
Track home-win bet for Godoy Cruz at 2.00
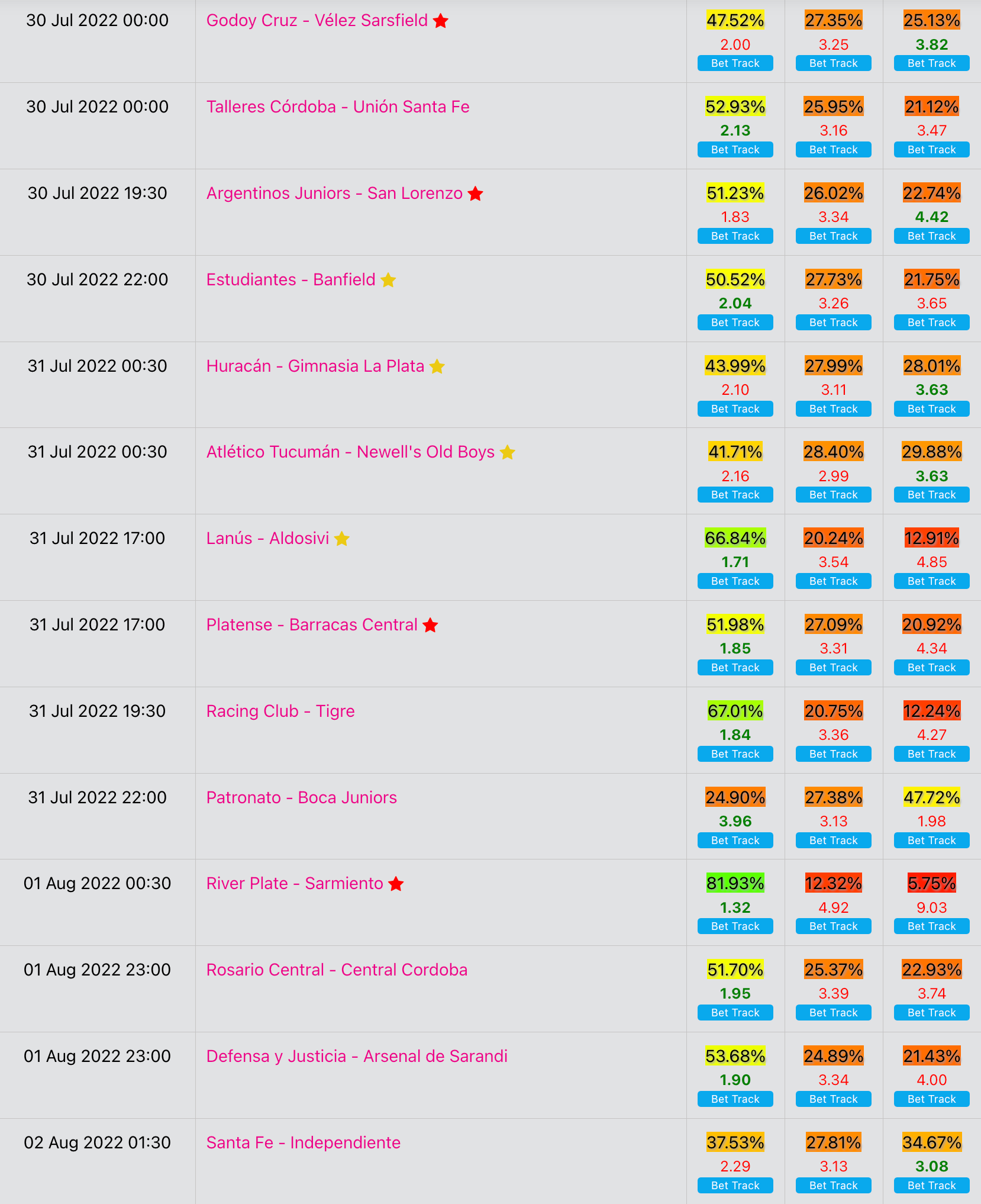[x=735, y=63]
